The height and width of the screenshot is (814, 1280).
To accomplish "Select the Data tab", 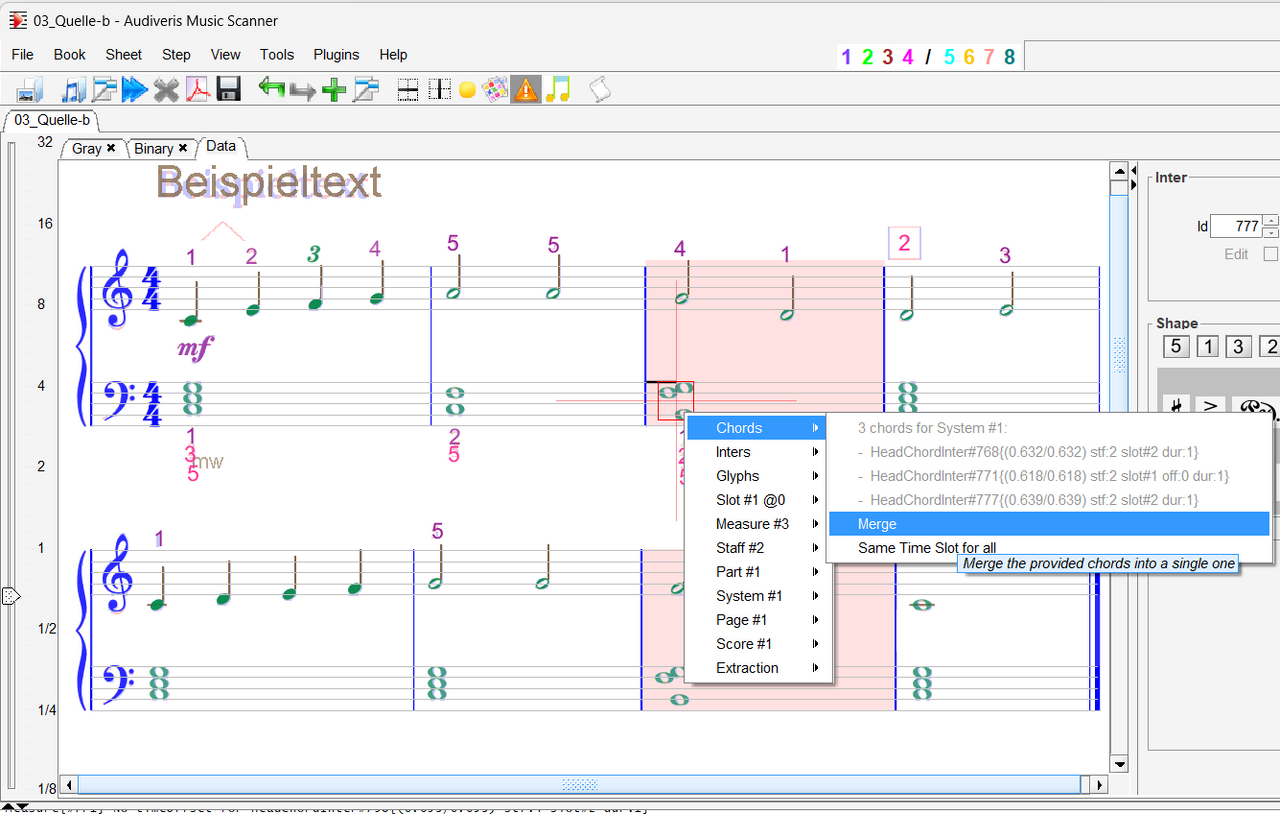I will click(x=221, y=146).
